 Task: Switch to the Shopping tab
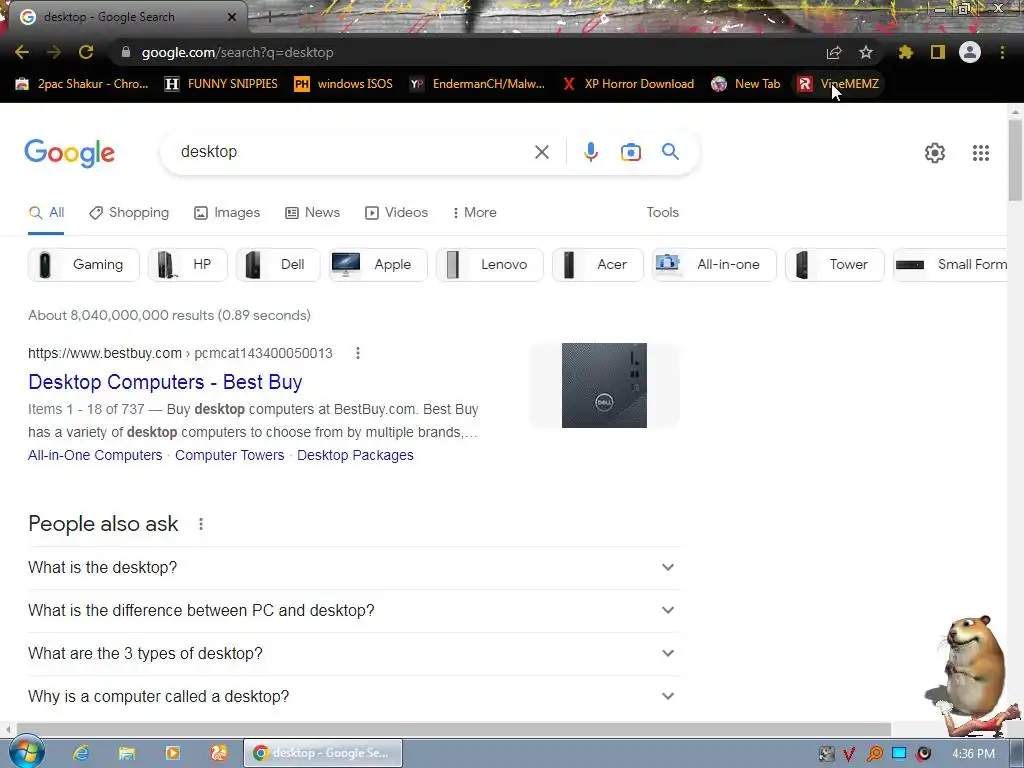129,213
